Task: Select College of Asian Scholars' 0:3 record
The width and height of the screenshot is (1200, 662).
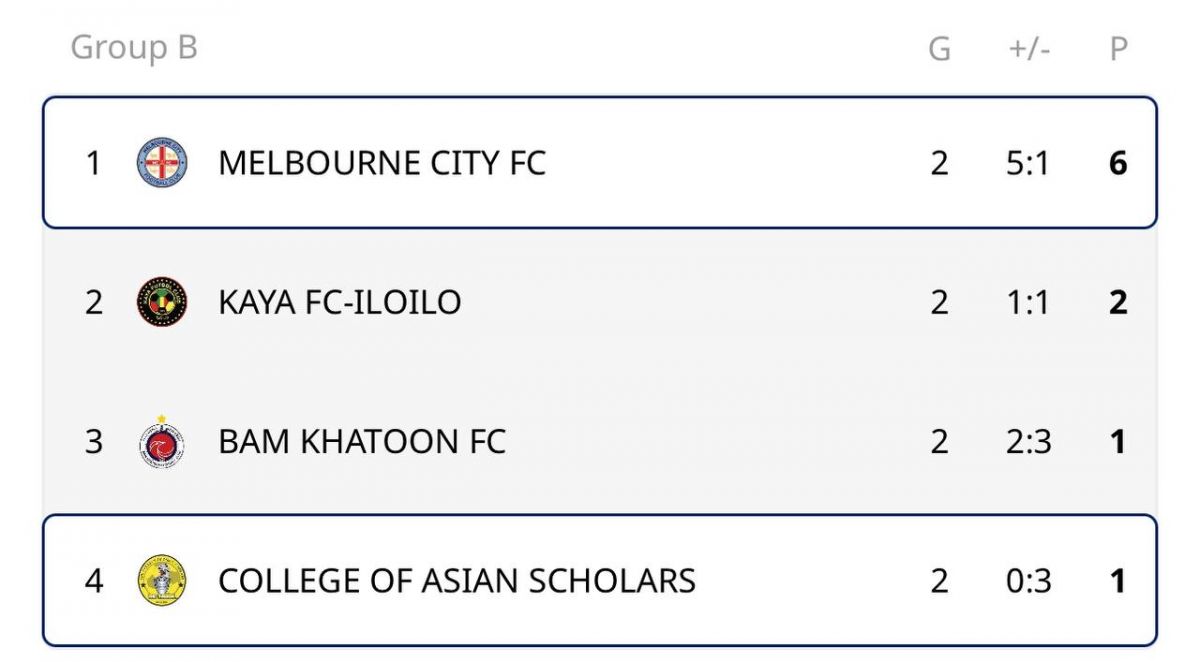Action: pos(1029,580)
